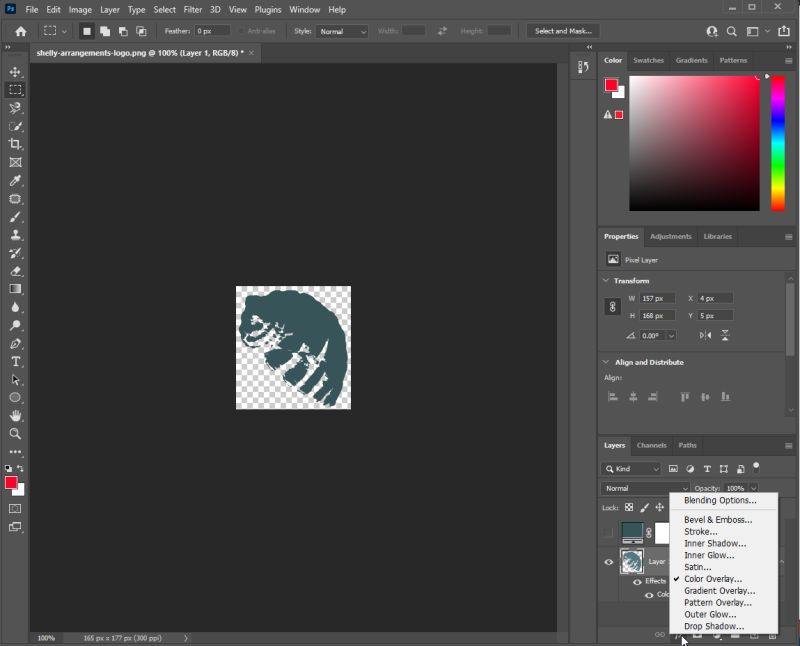Open the Opacity dropdown arrow
The width and height of the screenshot is (800, 646).
click(x=754, y=488)
